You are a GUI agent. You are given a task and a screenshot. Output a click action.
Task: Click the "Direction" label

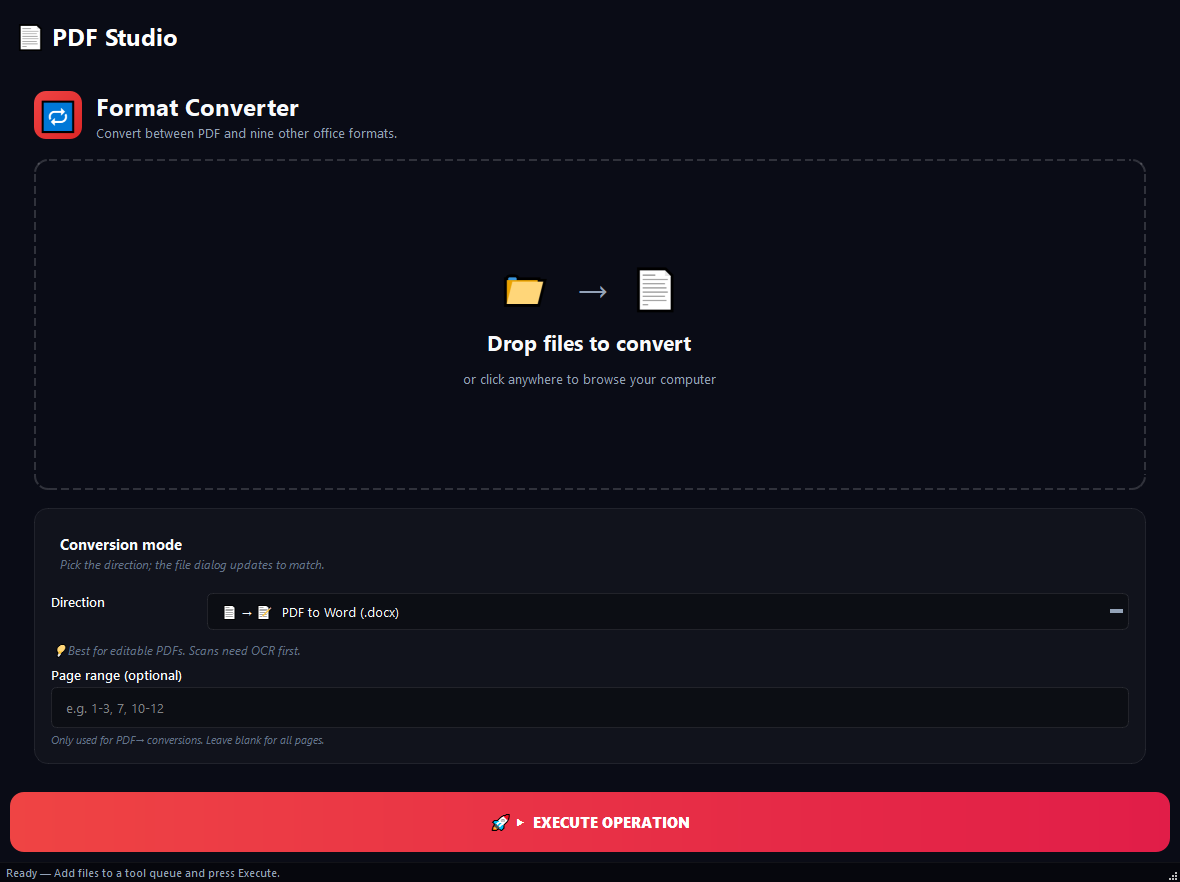tap(78, 602)
